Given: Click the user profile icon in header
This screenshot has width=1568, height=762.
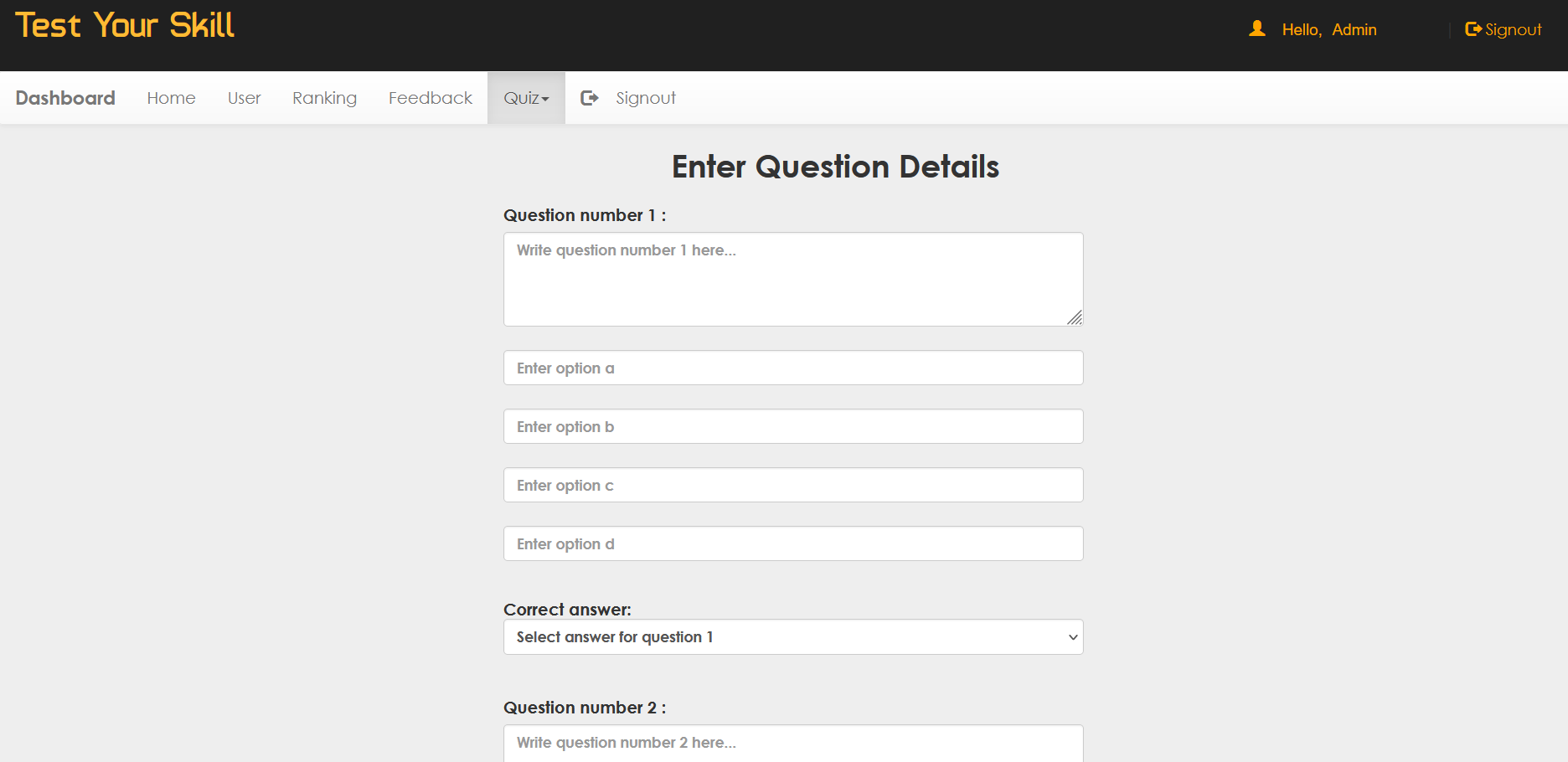Looking at the screenshot, I should coord(1256,29).
